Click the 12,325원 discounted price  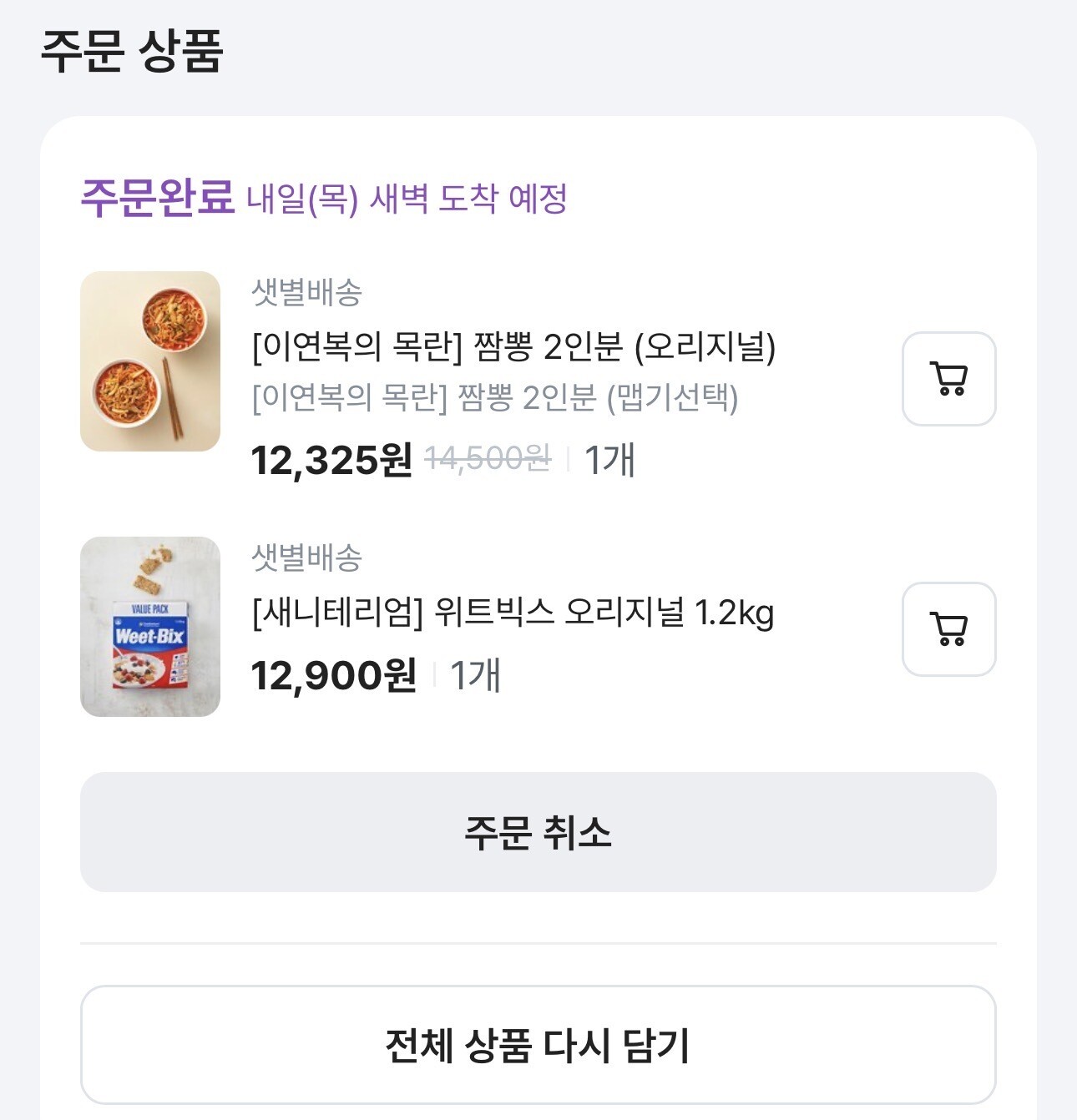point(331,460)
